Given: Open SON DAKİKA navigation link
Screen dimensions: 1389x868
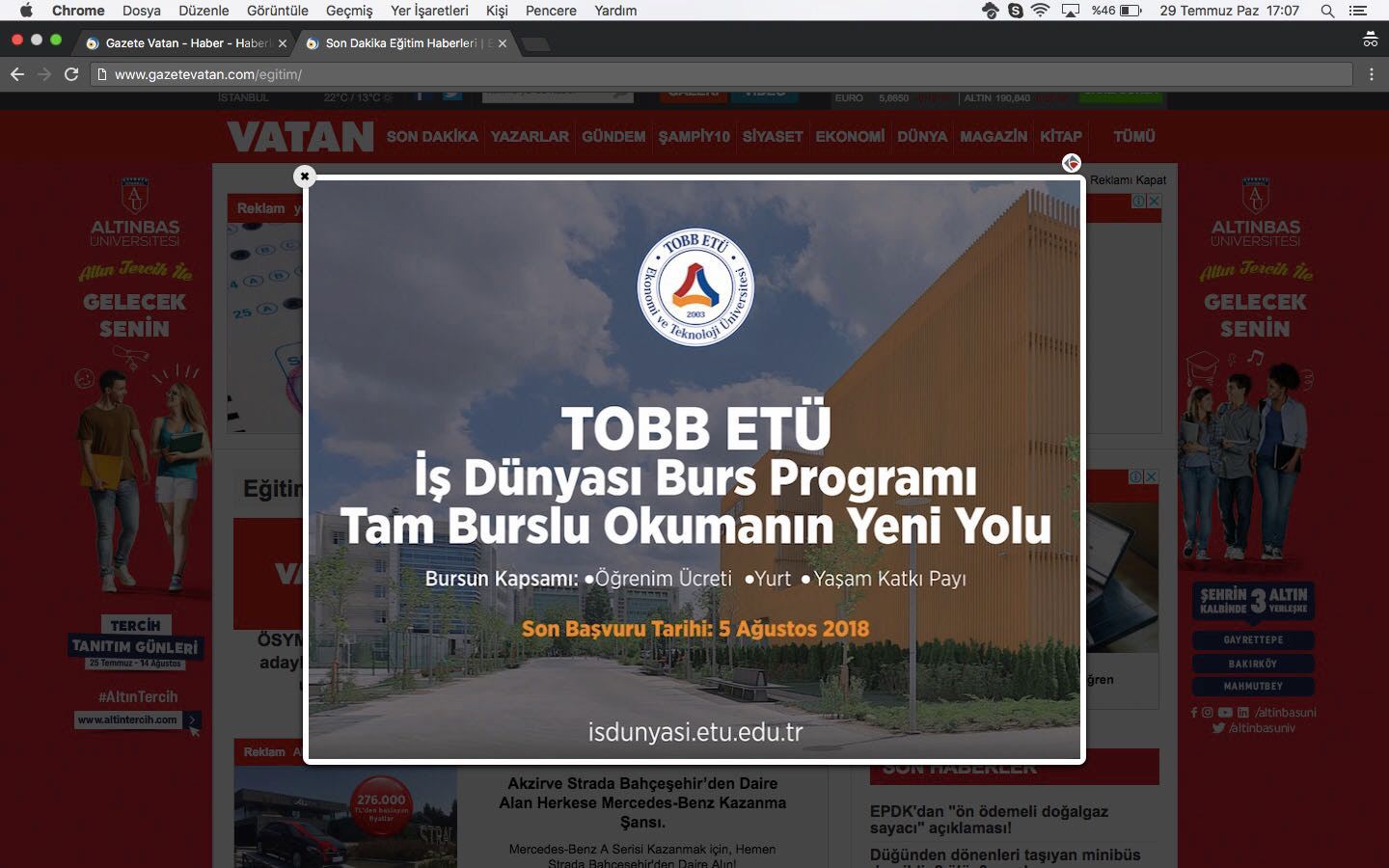Looking at the screenshot, I should click(x=432, y=137).
